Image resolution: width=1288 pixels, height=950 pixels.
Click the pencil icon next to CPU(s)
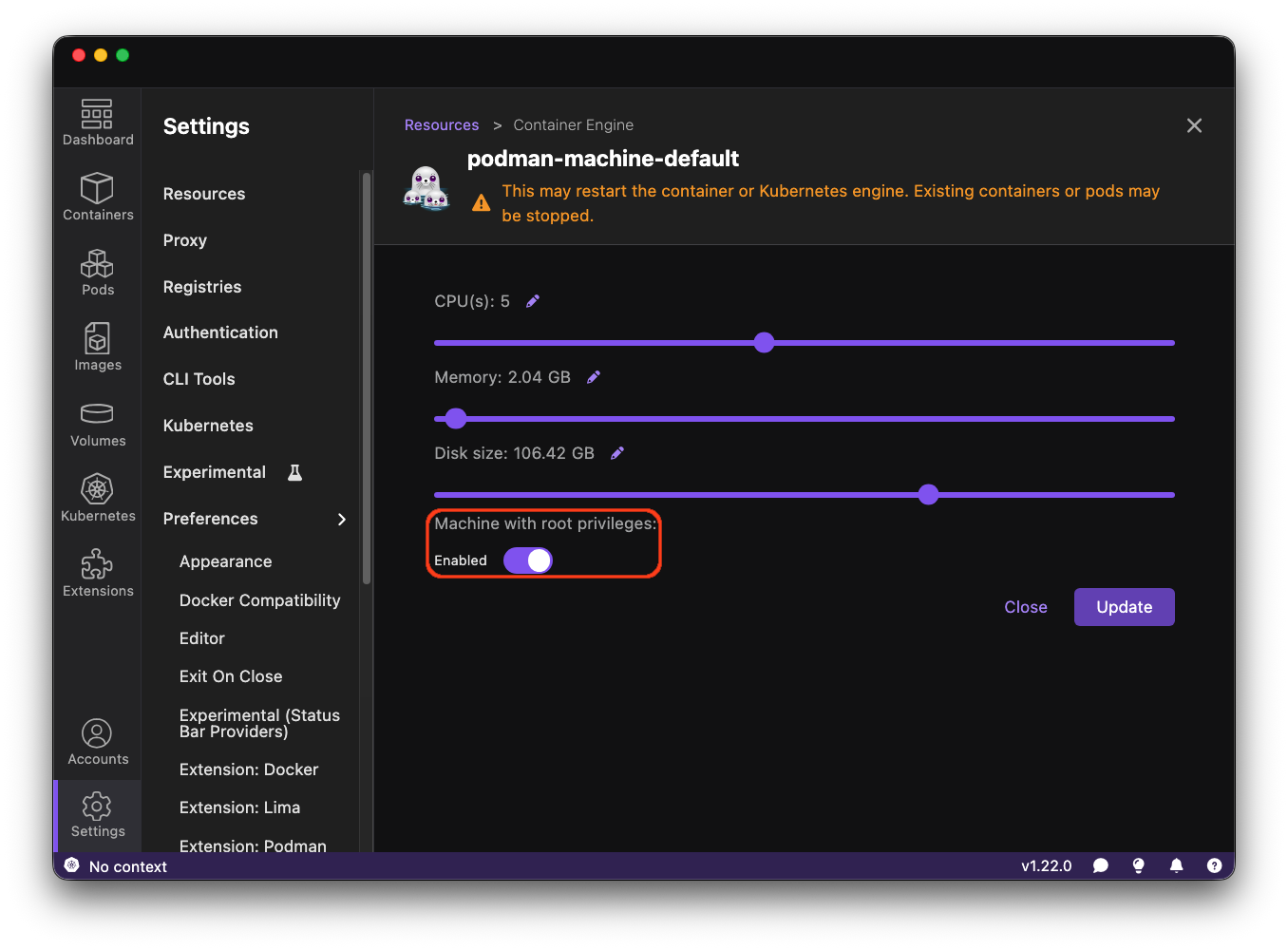pyautogui.click(x=533, y=301)
